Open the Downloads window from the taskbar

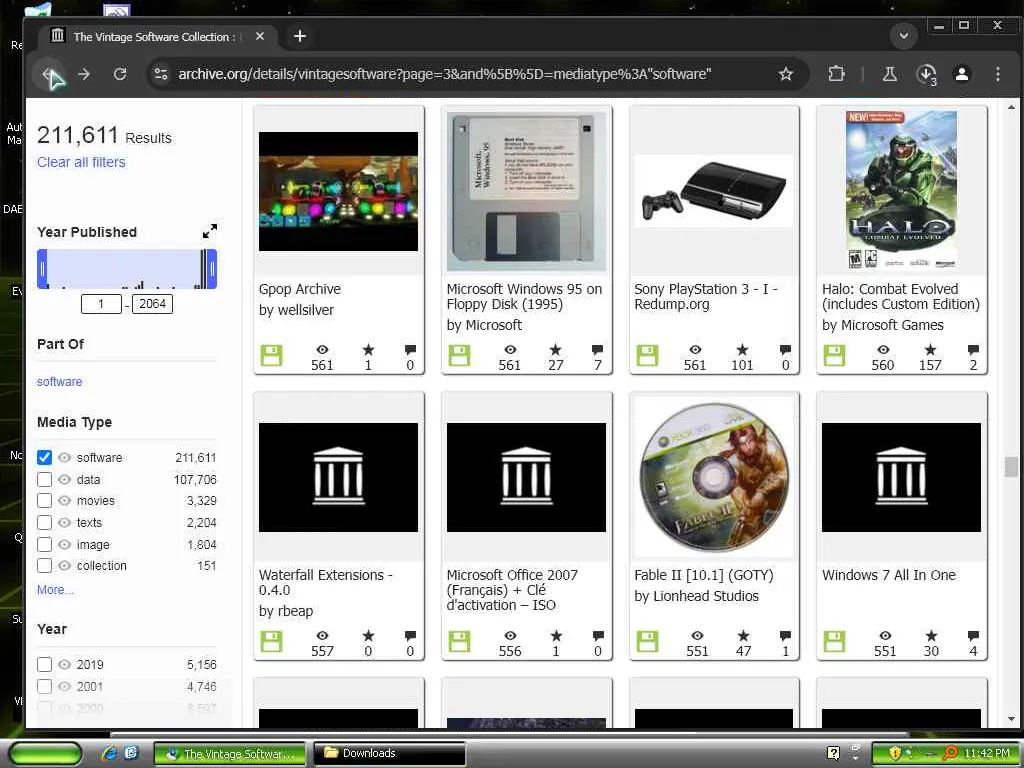pyautogui.click(x=389, y=754)
